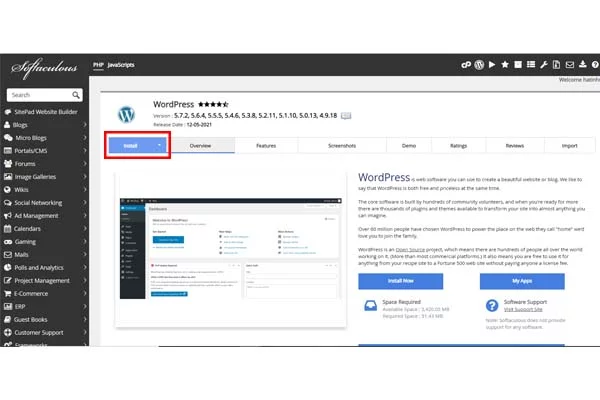Click the E-Commerce cart icon
600x400 pixels.
point(8,294)
